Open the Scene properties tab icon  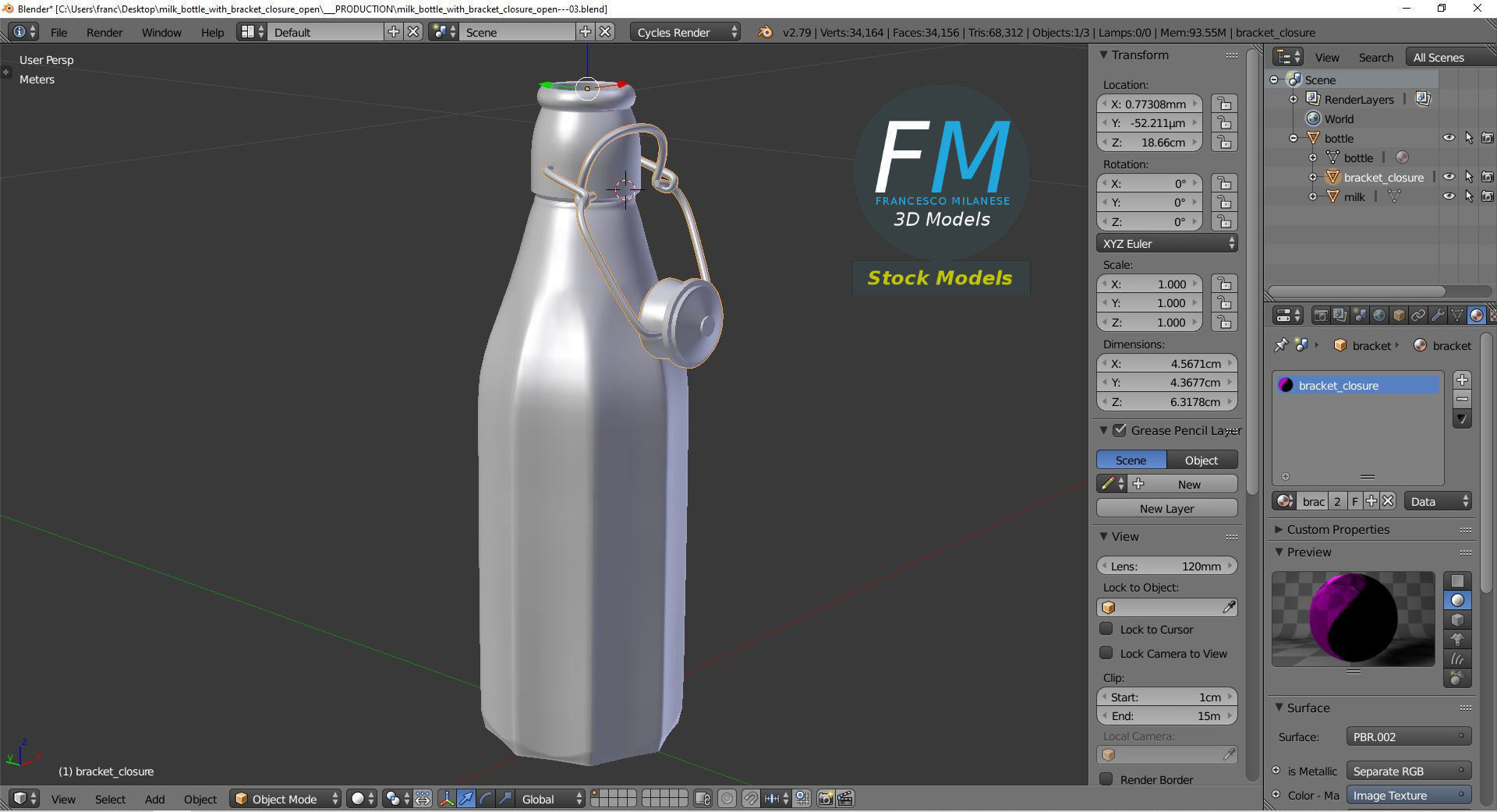click(1360, 316)
